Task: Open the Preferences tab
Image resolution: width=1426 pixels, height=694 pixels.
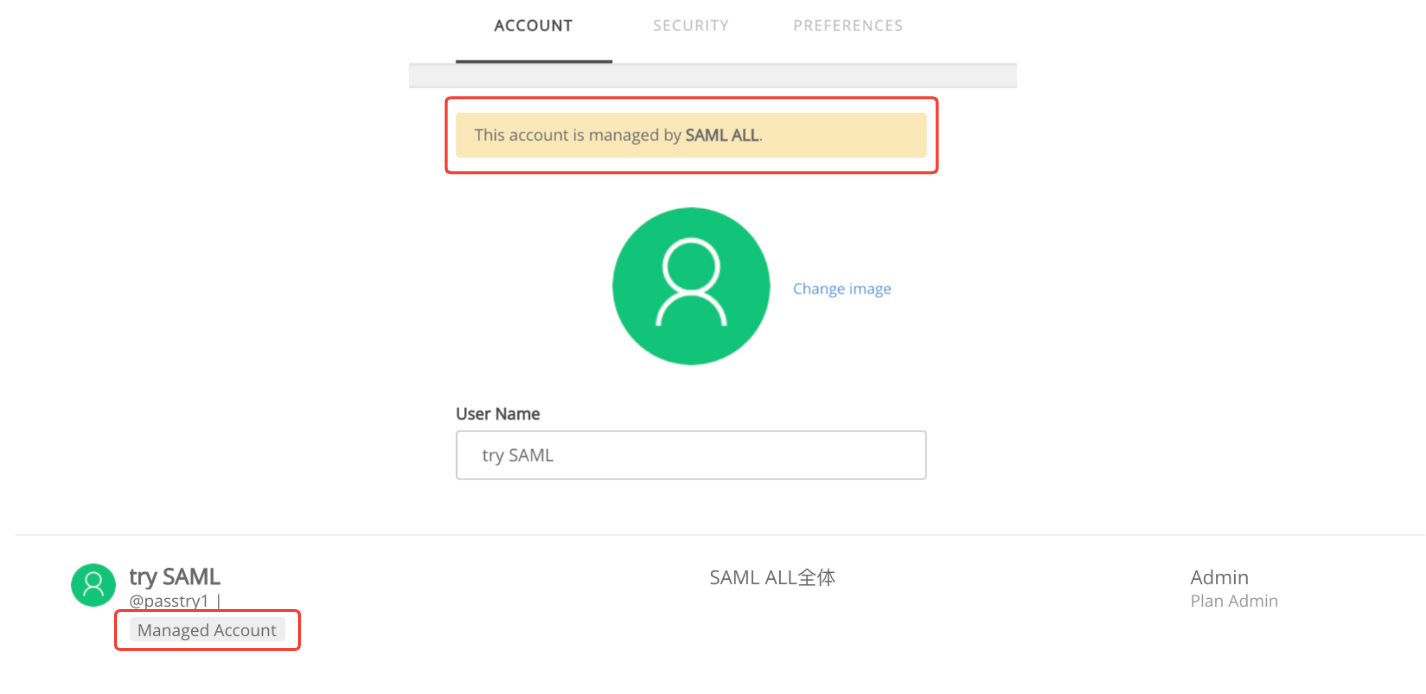Action: point(848,26)
